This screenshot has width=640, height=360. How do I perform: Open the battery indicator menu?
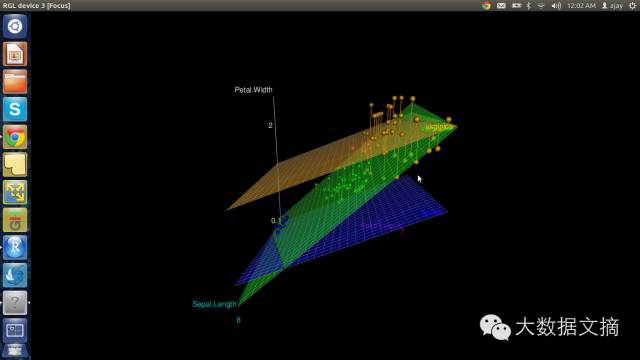pos(516,5)
